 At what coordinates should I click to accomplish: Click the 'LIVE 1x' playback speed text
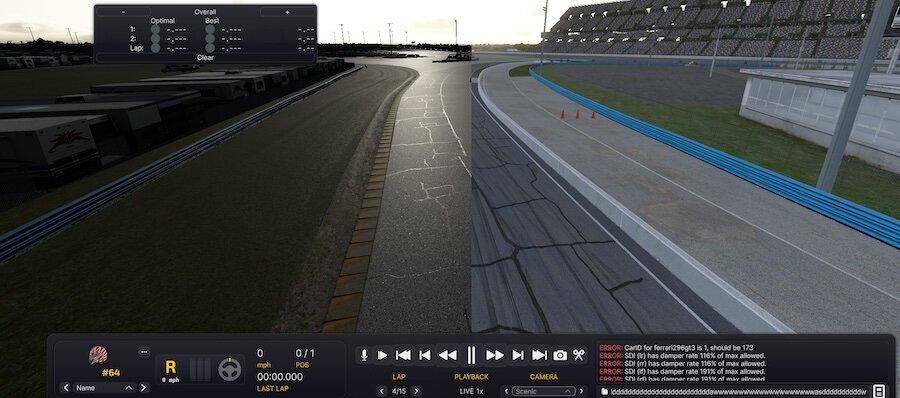[471, 391]
